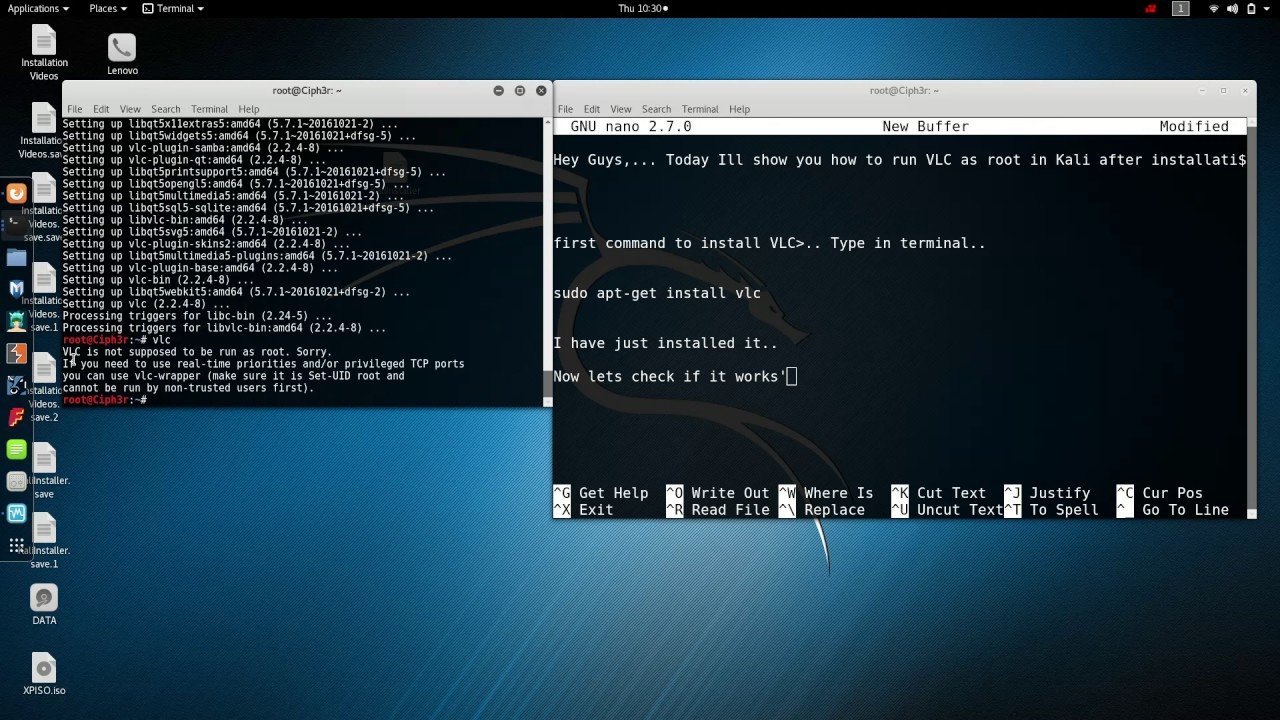Launch Faraday (red F) from the dock
Screen dimensions: 1280x720
tap(16, 417)
